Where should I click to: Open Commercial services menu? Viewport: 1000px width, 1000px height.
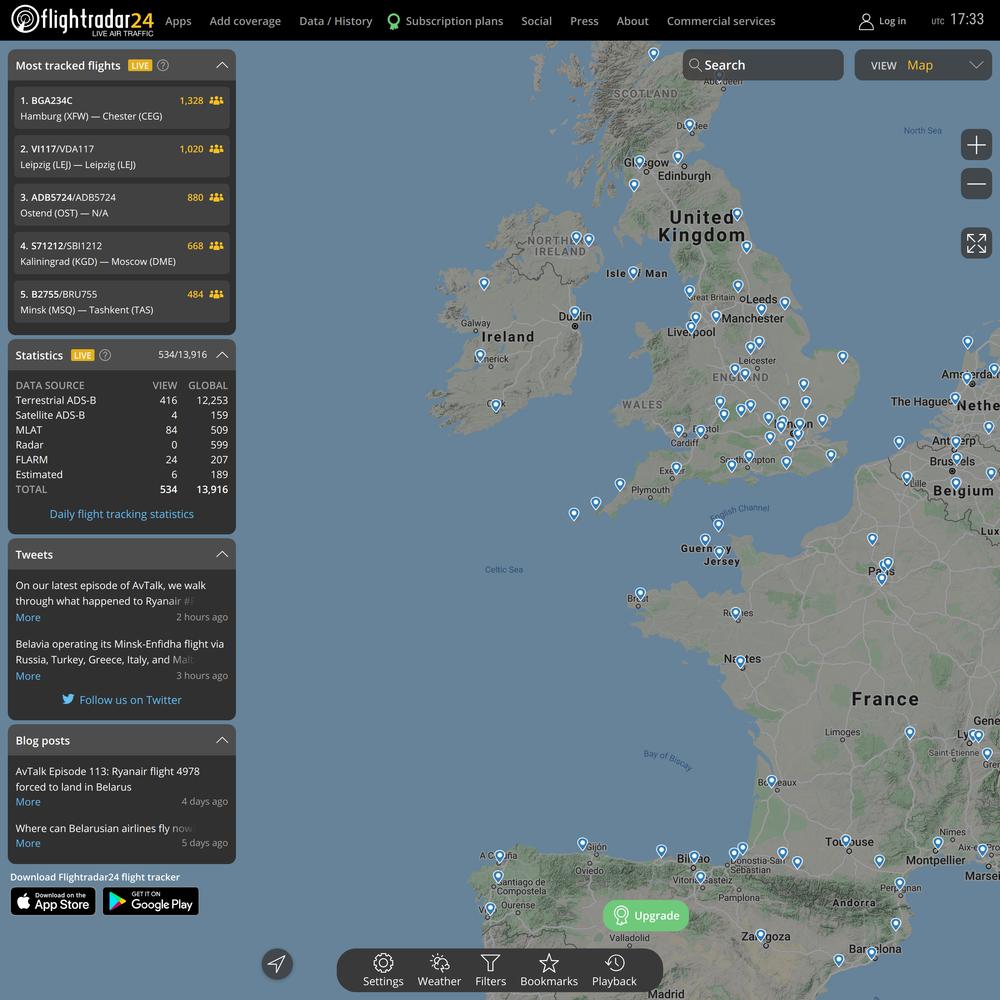(x=721, y=21)
